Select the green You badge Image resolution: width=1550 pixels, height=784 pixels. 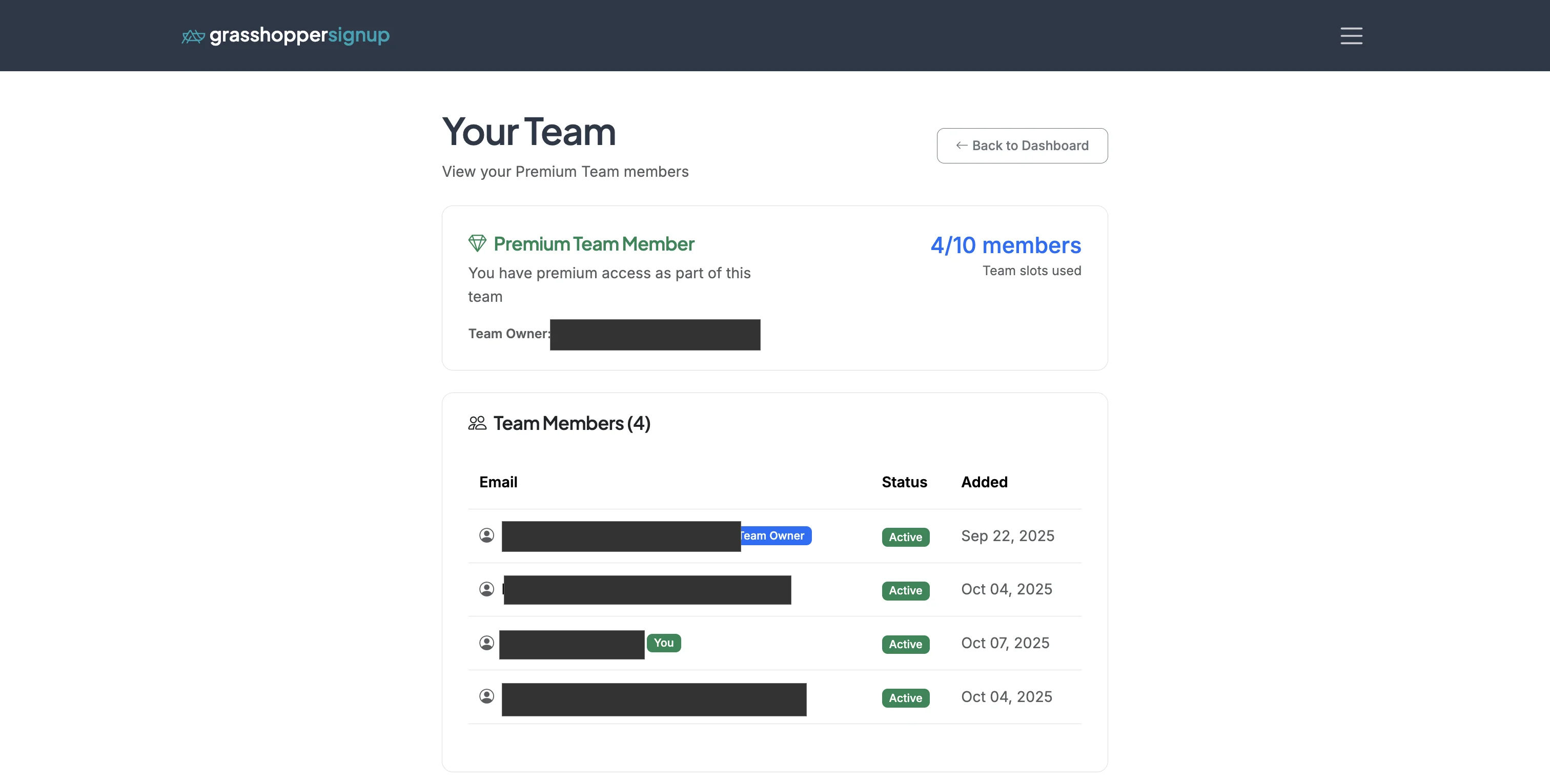tap(664, 643)
